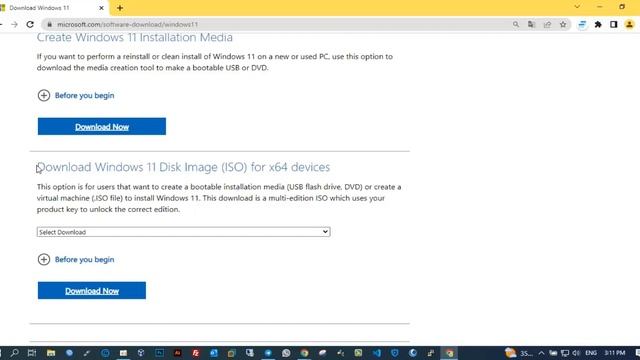Screen dimensions: 640x360
Task: Open the 3:11 PM clock calendar
Action: tap(614, 353)
